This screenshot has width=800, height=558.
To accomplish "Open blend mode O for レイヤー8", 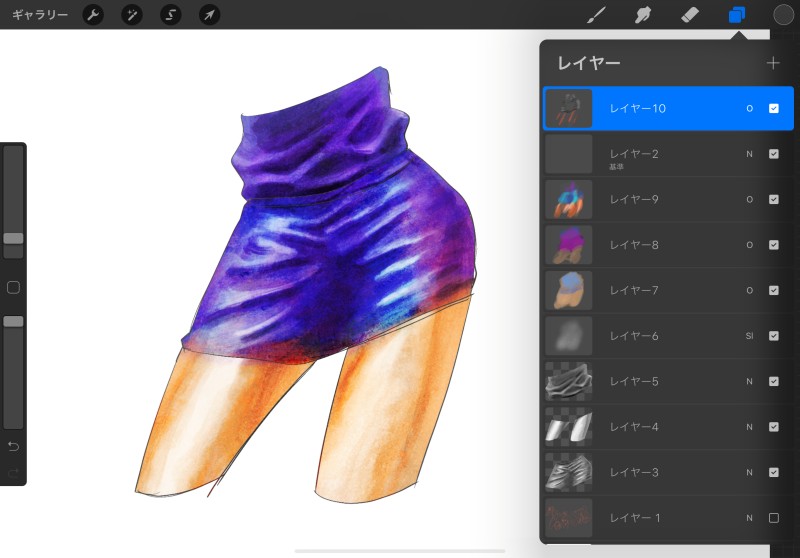I will coord(749,245).
